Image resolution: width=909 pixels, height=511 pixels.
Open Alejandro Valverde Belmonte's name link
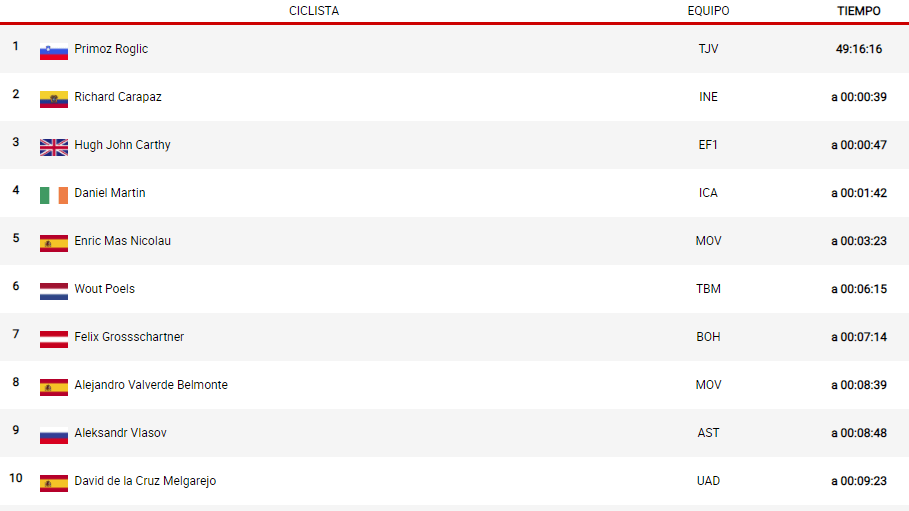click(x=151, y=385)
